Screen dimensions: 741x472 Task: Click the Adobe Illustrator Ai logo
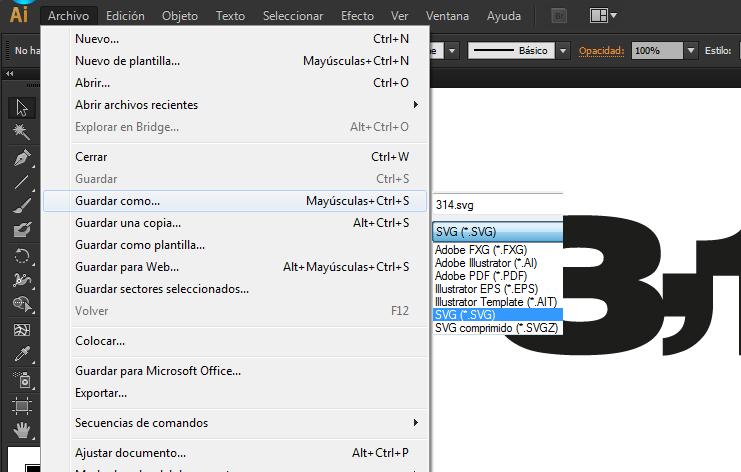[19, 14]
